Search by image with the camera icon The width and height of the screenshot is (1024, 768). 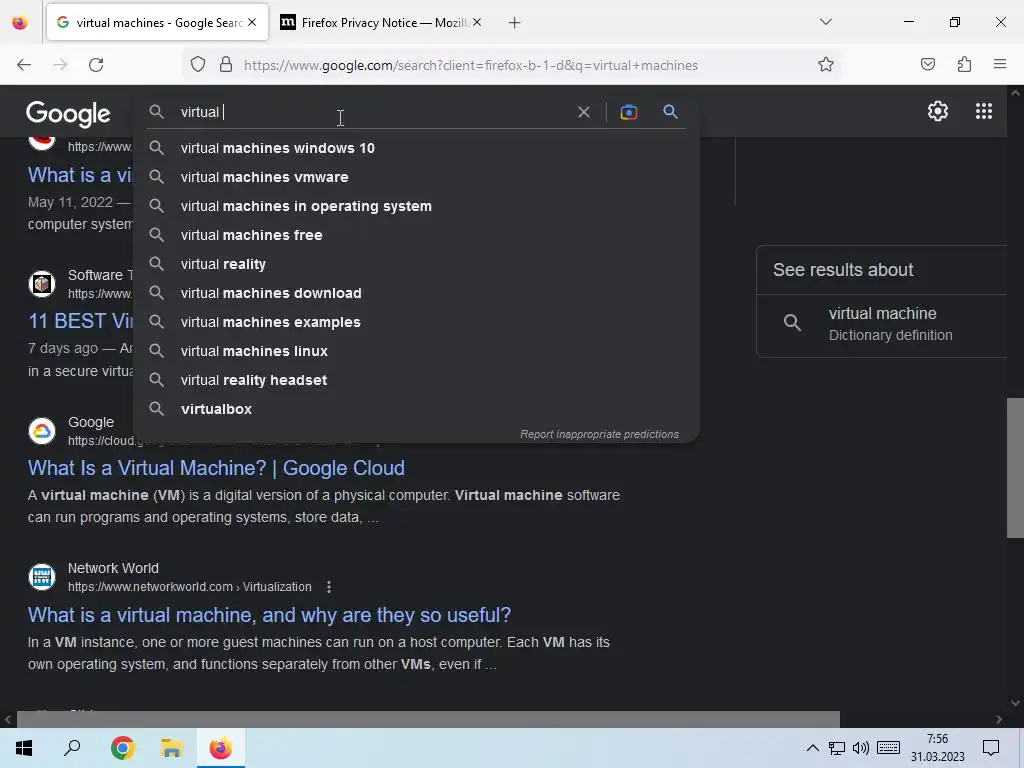click(x=628, y=112)
